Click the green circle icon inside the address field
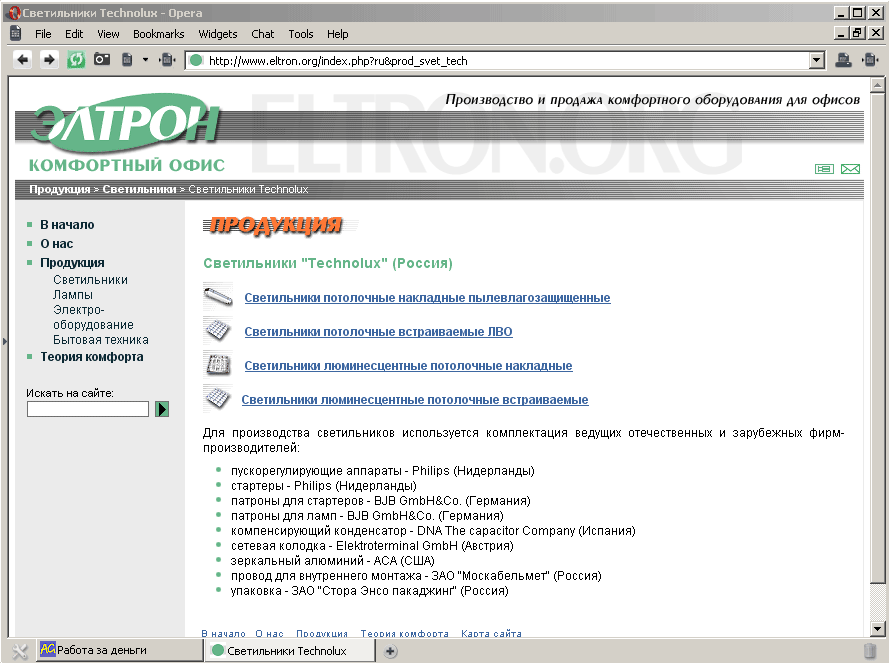This screenshot has width=889, height=663. [x=196, y=60]
